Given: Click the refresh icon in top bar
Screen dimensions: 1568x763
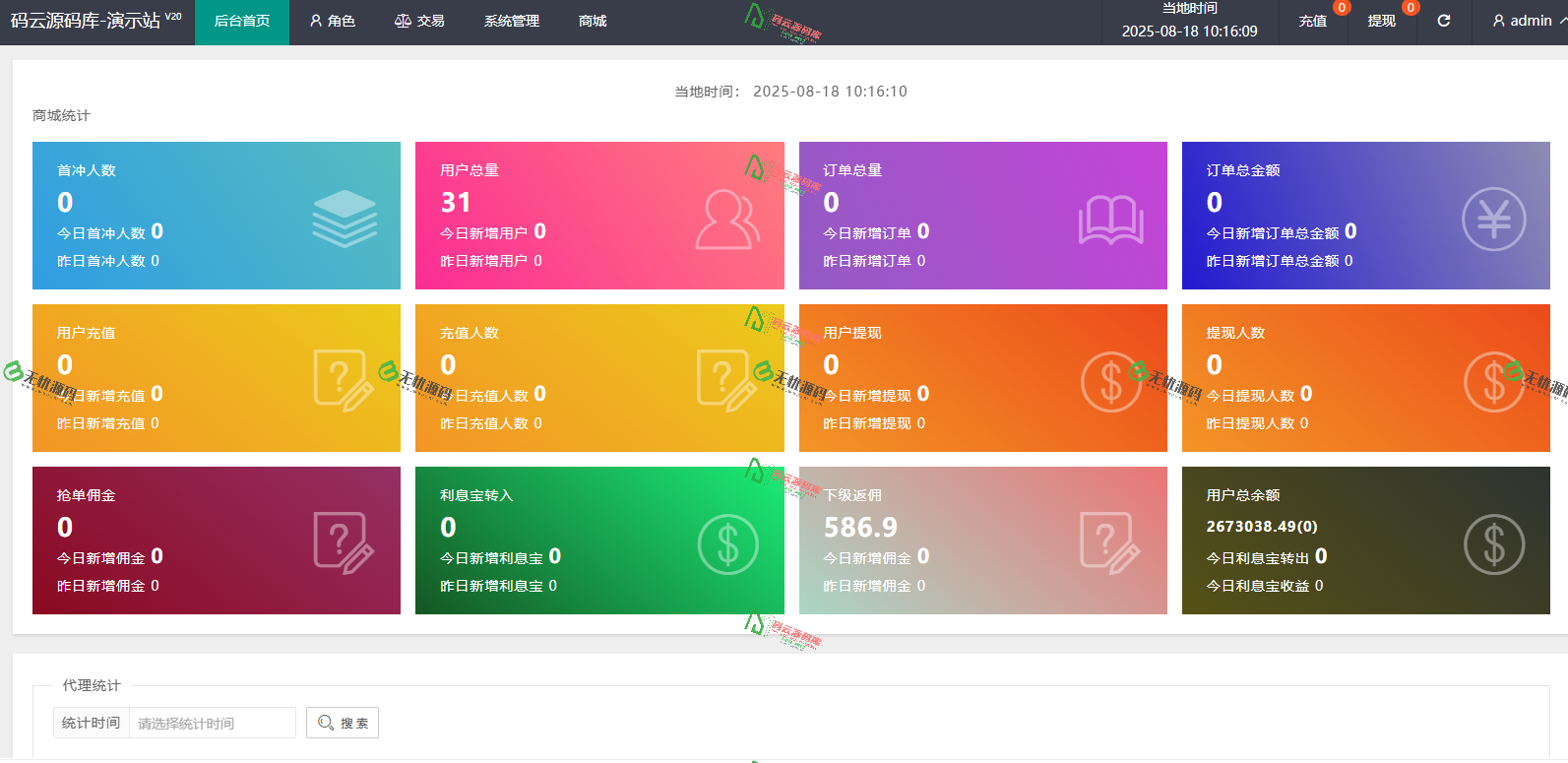Looking at the screenshot, I should tap(1443, 21).
